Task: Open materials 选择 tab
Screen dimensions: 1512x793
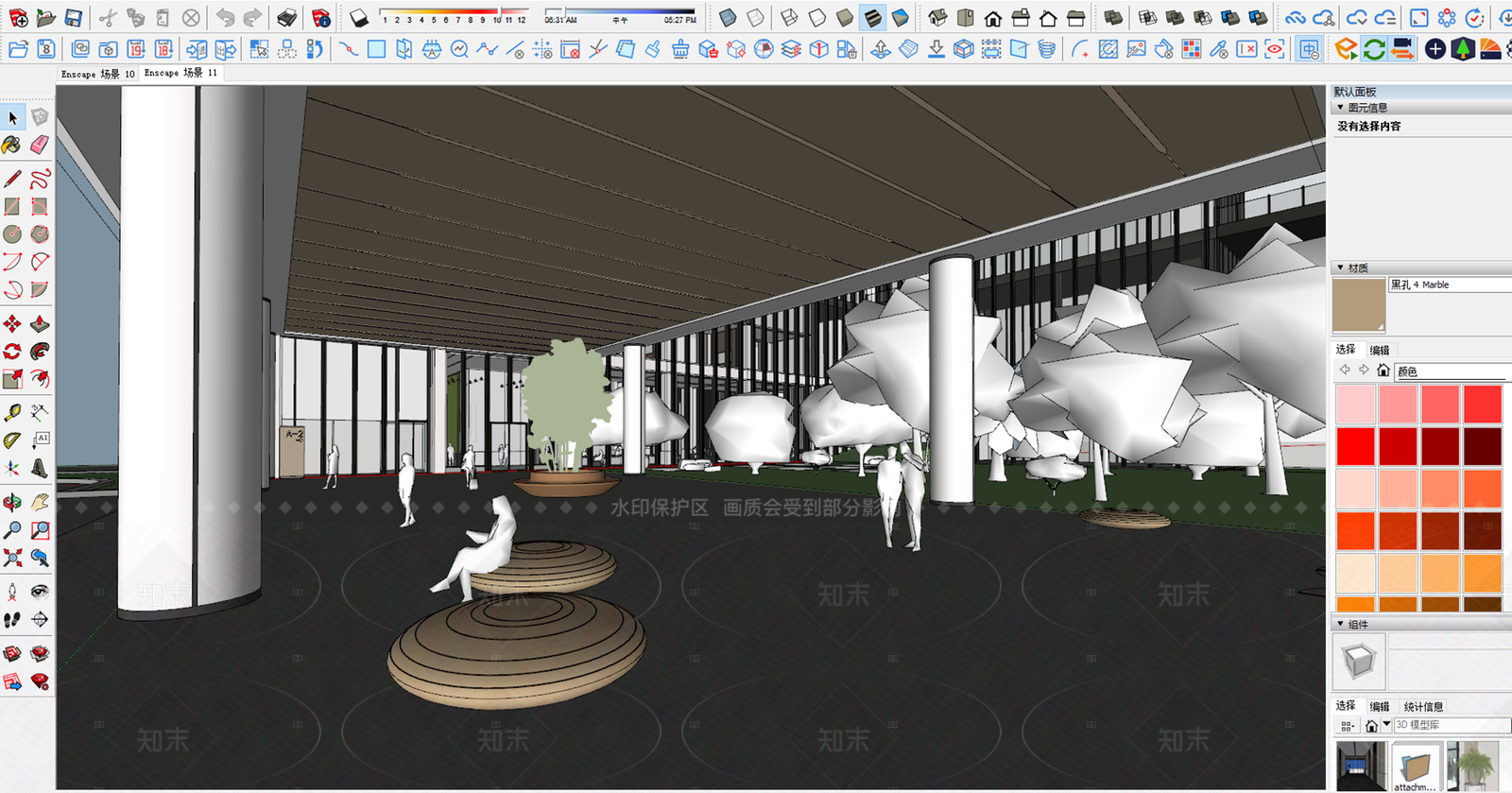Action: coord(1346,350)
